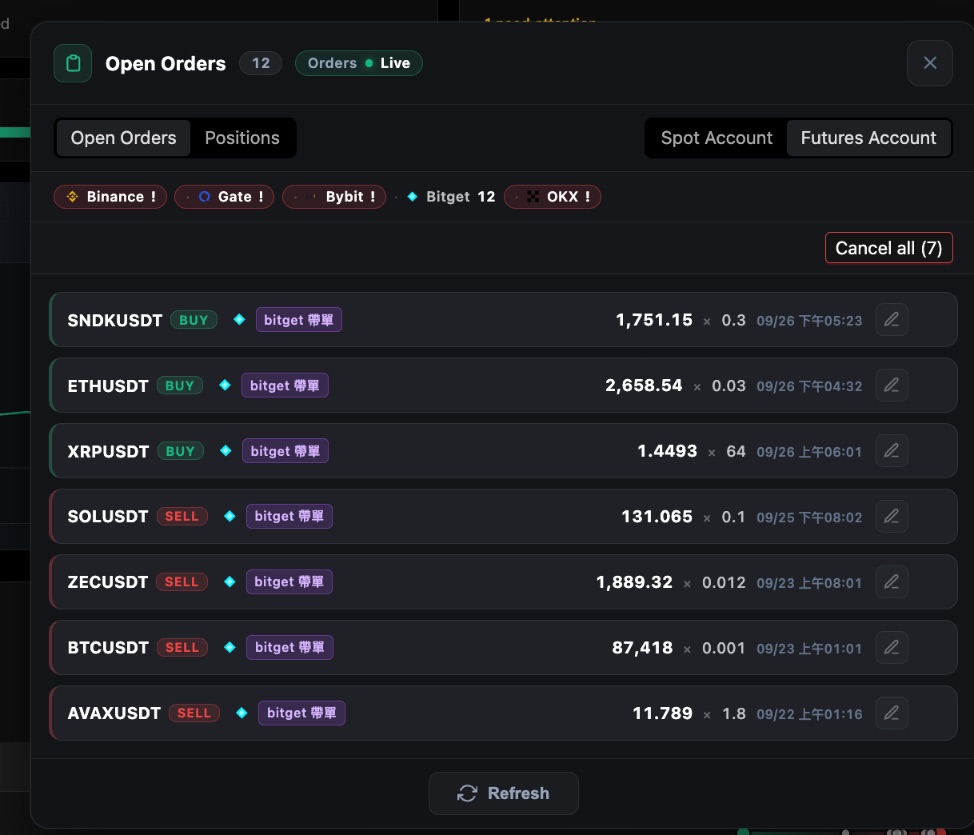Filter orders by Bitget exchange
Screen dimensions: 974x835
pyautogui.click(x=450, y=197)
